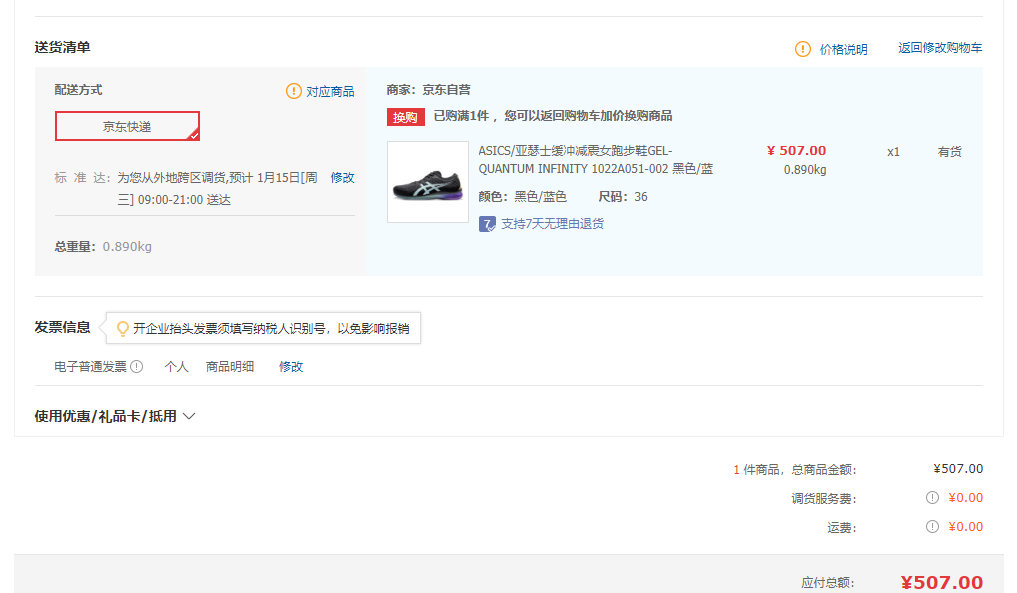Open the 支持7天无理由退货 link
Image resolution: width=1017 pixels, height=593 pixels.
click(553, 224)
